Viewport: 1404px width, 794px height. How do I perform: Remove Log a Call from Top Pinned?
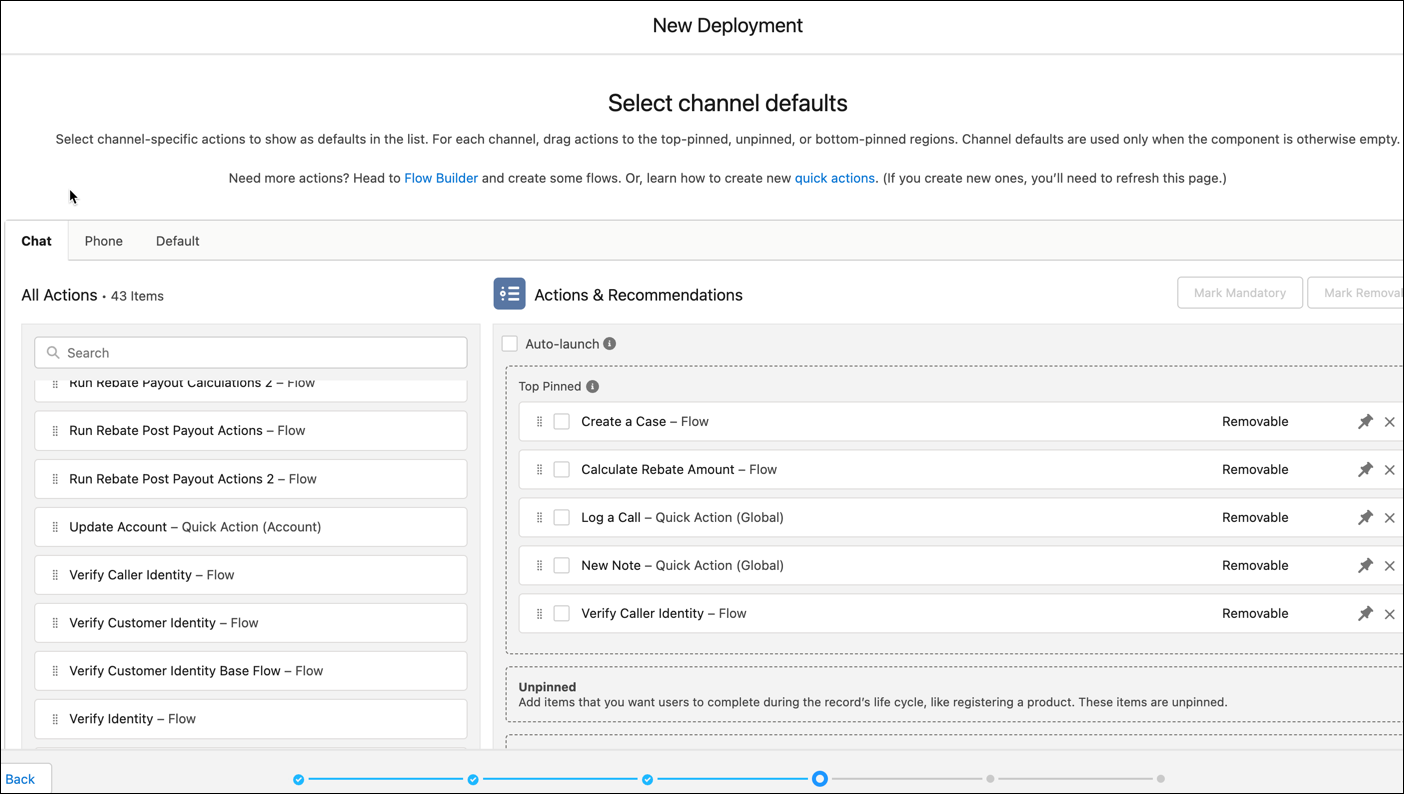[1390, 517]
